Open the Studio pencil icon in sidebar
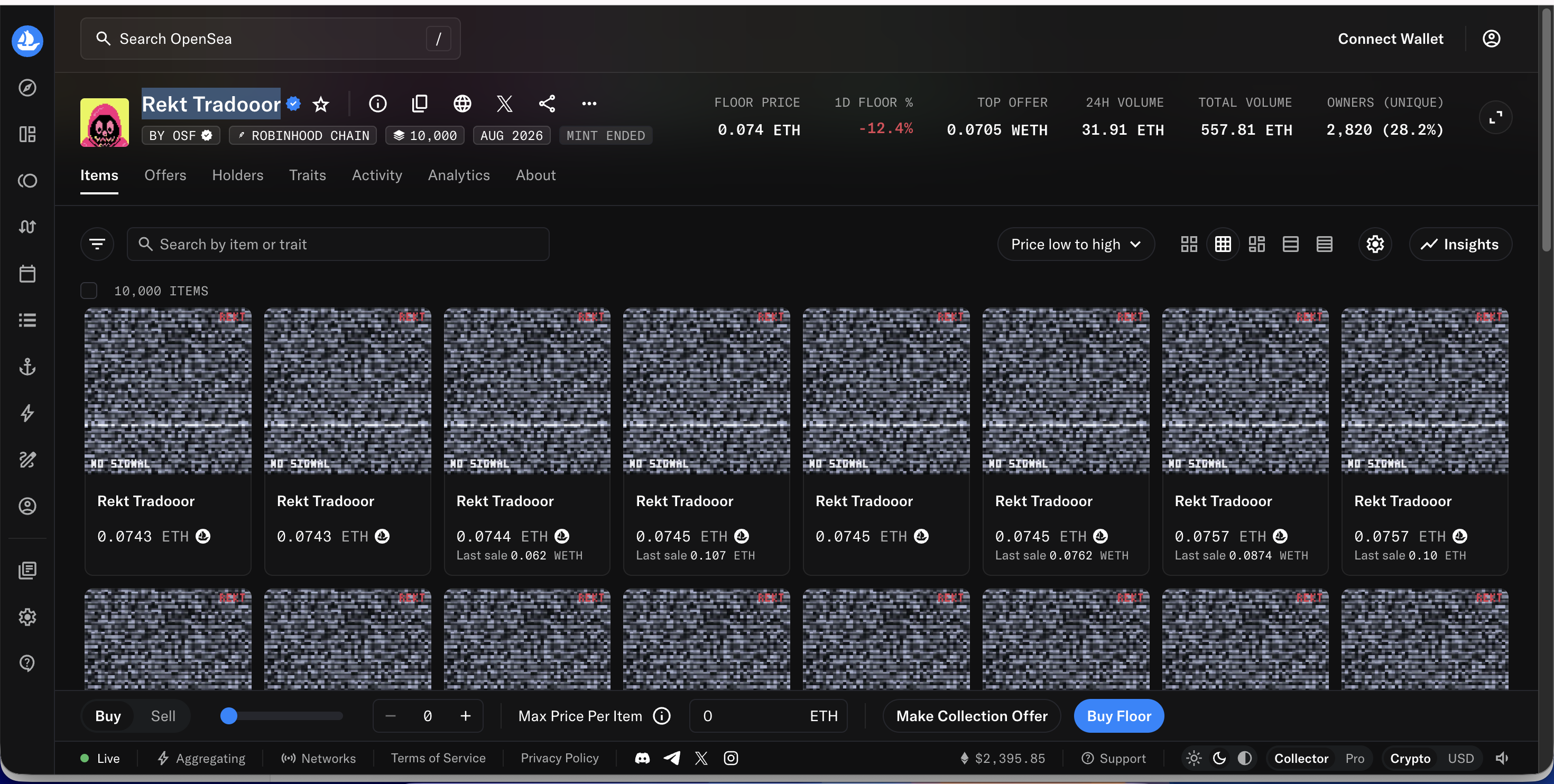The image size is (1554, 784). (27, 460)
